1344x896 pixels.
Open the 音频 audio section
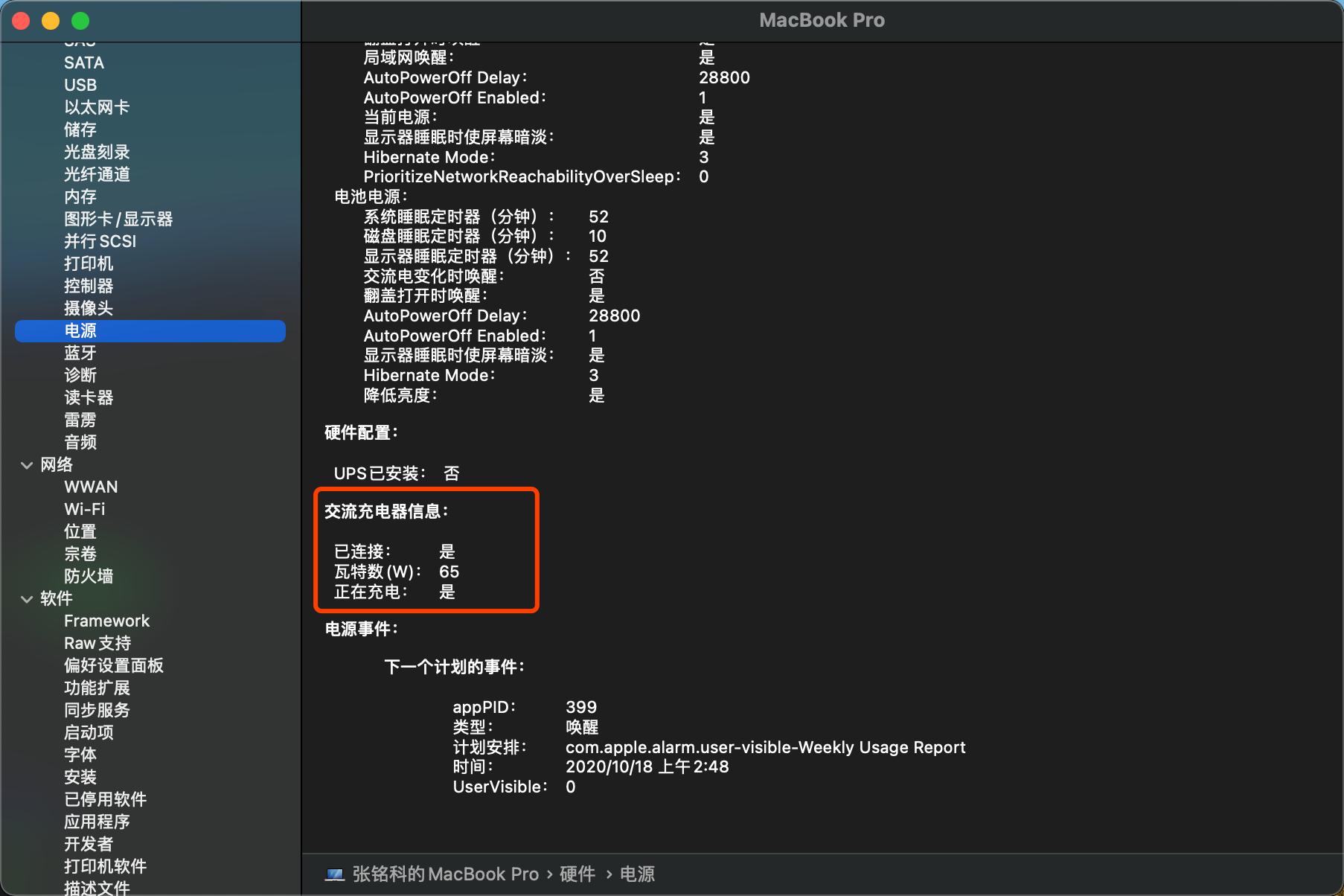(80, 442)
